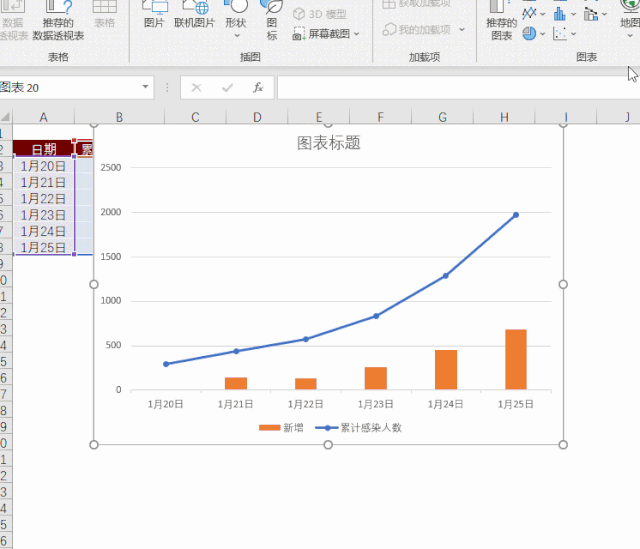The width and height of the screenshot is (640, 549).
Task: Expand the pie chart dropdown arrow
Action: tap(543, 34)
